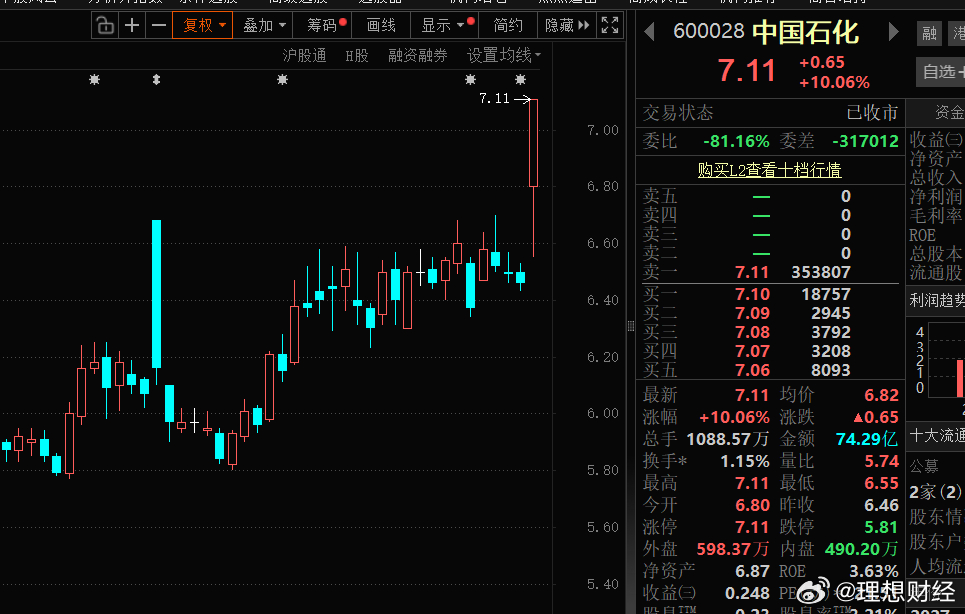Click 隐藏 to hide the side panel
The height and width of the screenshot is (614, 965).
[x=566, y=25]
